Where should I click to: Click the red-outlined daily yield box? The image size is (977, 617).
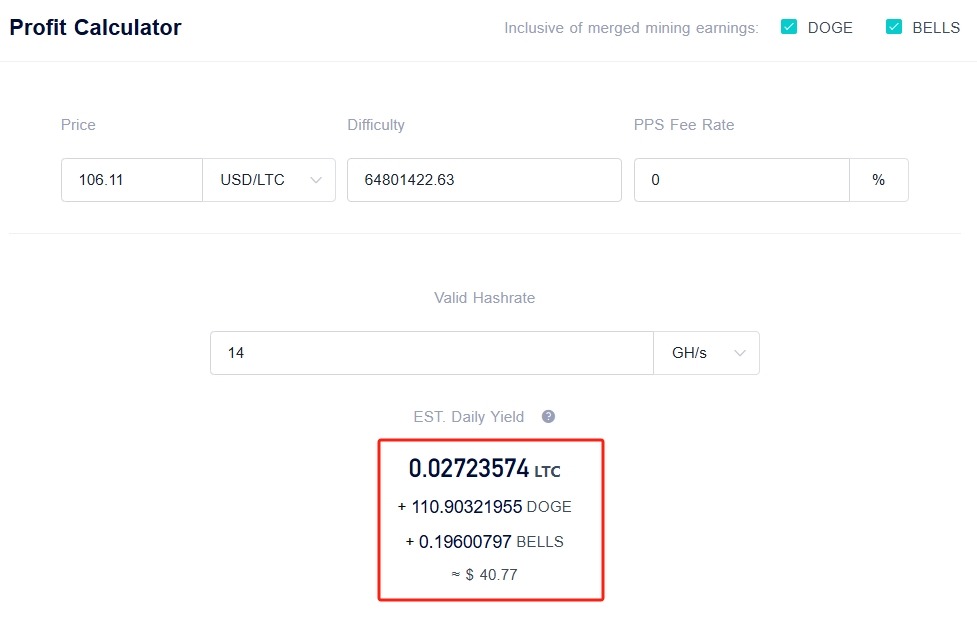489,519
